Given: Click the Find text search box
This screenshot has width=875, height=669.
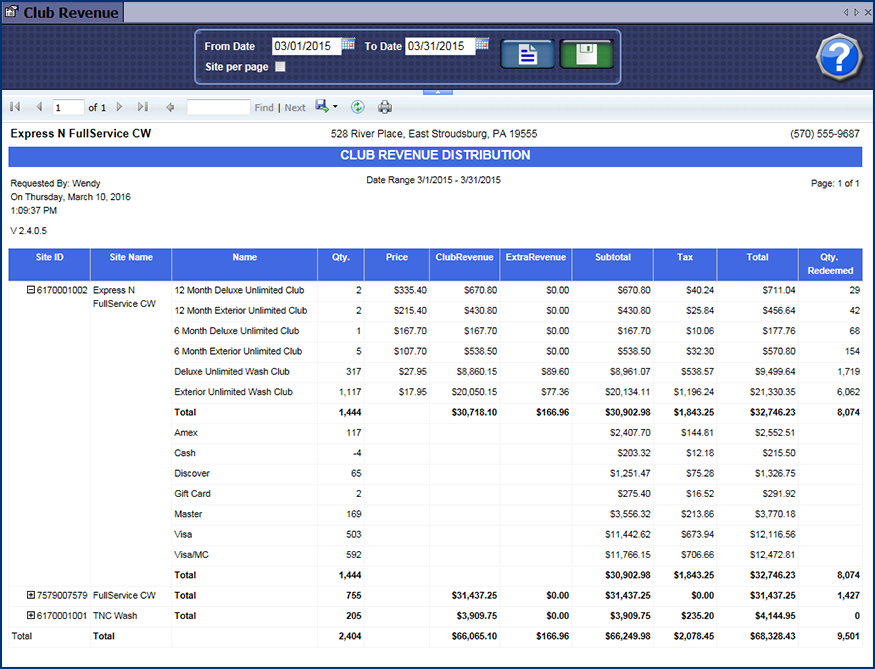Looking at the screenshot, I should click(x=218, y=107).
